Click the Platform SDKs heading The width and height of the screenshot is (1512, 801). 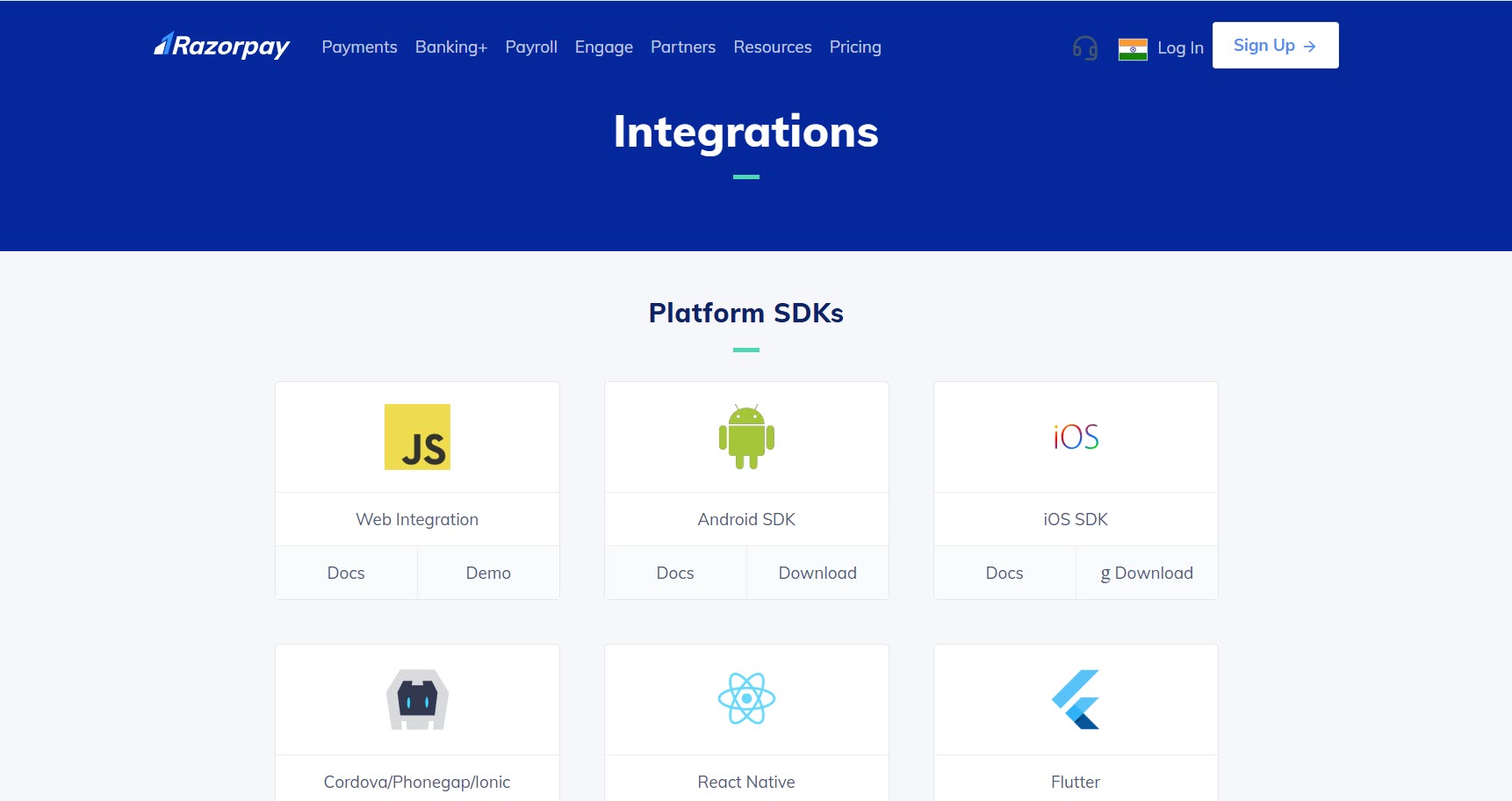pos(746,313)
